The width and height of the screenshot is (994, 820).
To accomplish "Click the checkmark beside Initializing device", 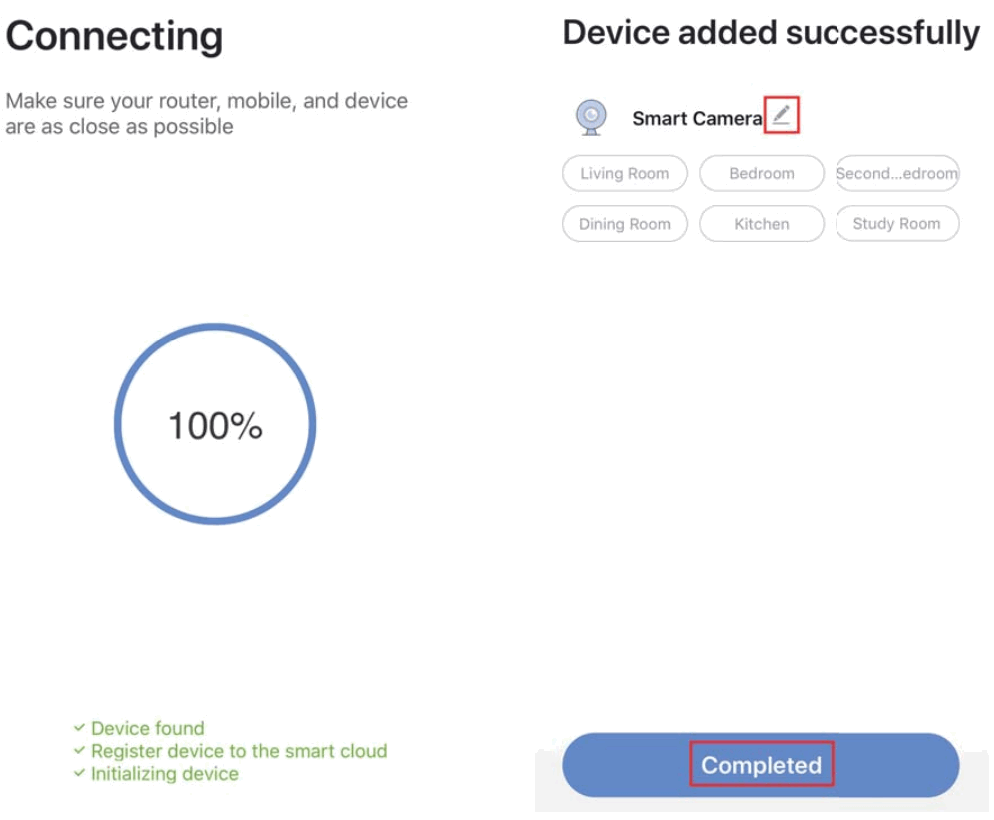I will point(79,774).
